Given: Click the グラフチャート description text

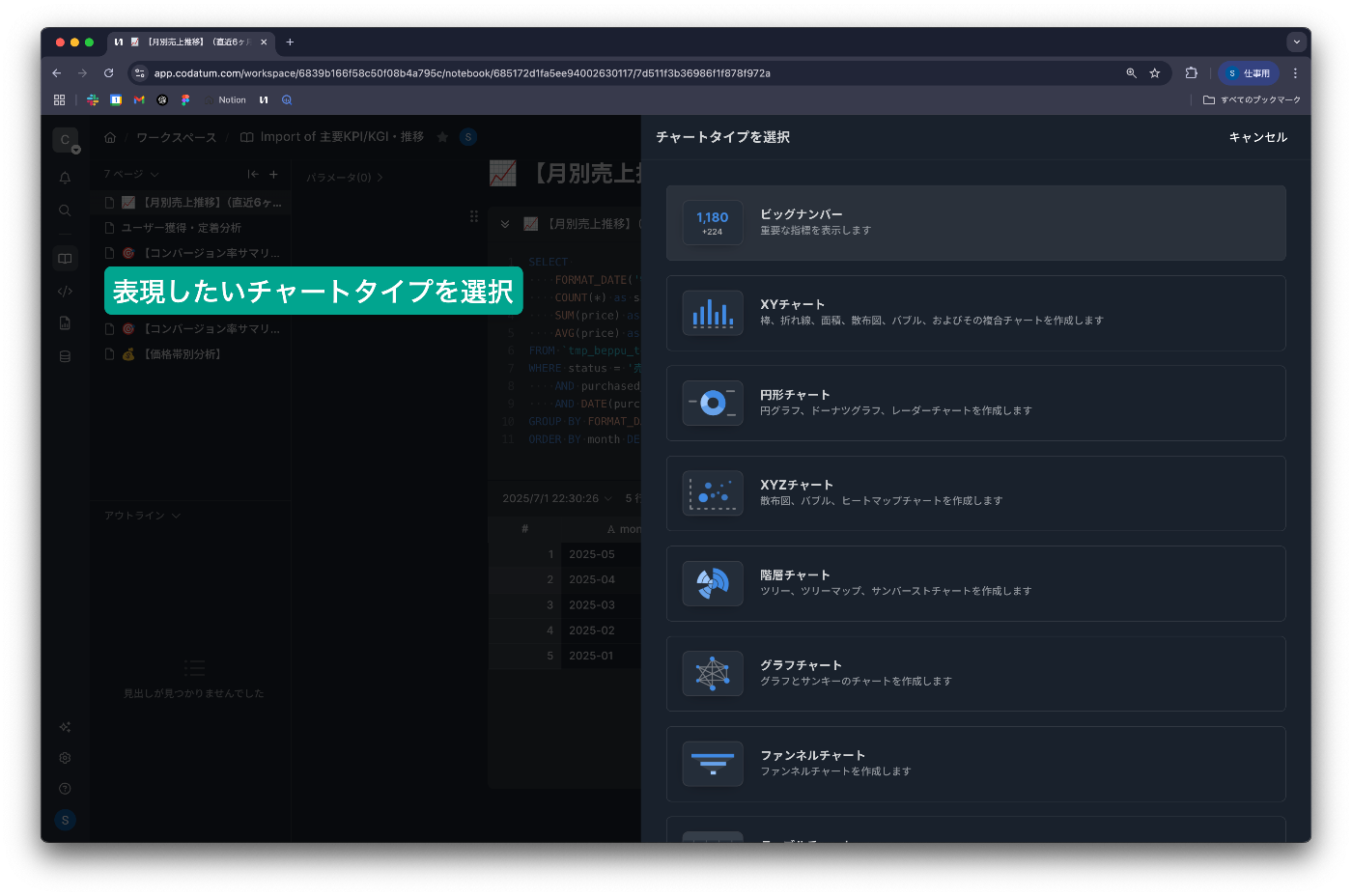Looking at the screenshot, I should point(856,682).
